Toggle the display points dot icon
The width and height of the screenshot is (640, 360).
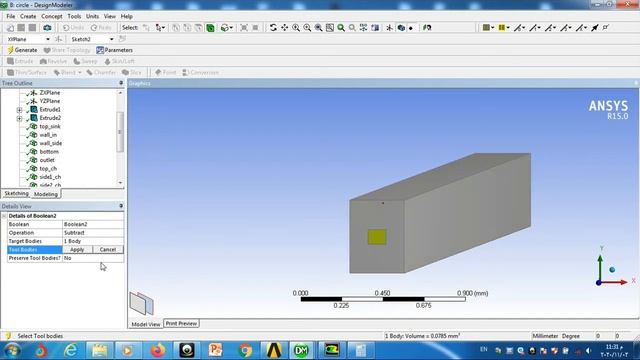(411, 28)
